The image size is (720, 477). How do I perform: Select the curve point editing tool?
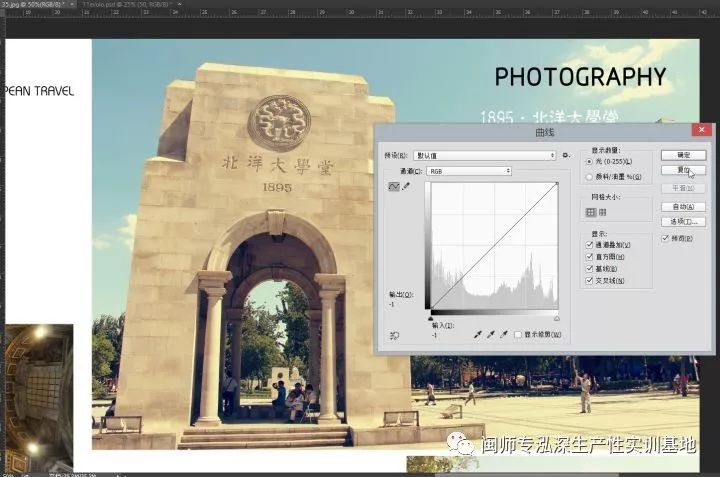point(394,186)
